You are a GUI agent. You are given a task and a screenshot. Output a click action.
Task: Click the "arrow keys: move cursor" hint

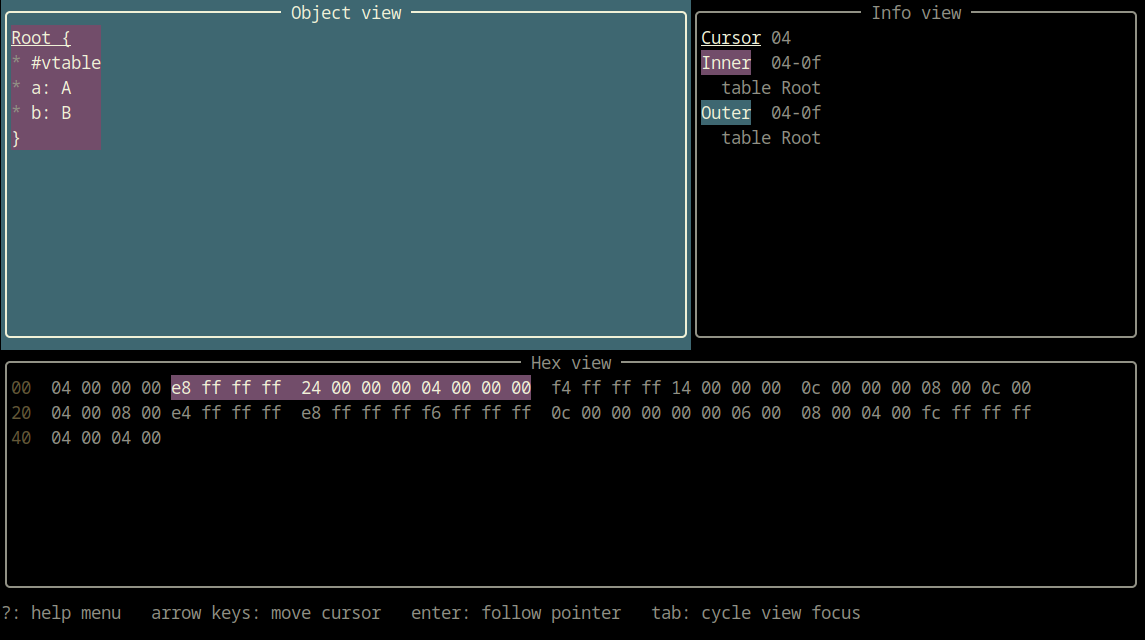click(x=266, y=613)
